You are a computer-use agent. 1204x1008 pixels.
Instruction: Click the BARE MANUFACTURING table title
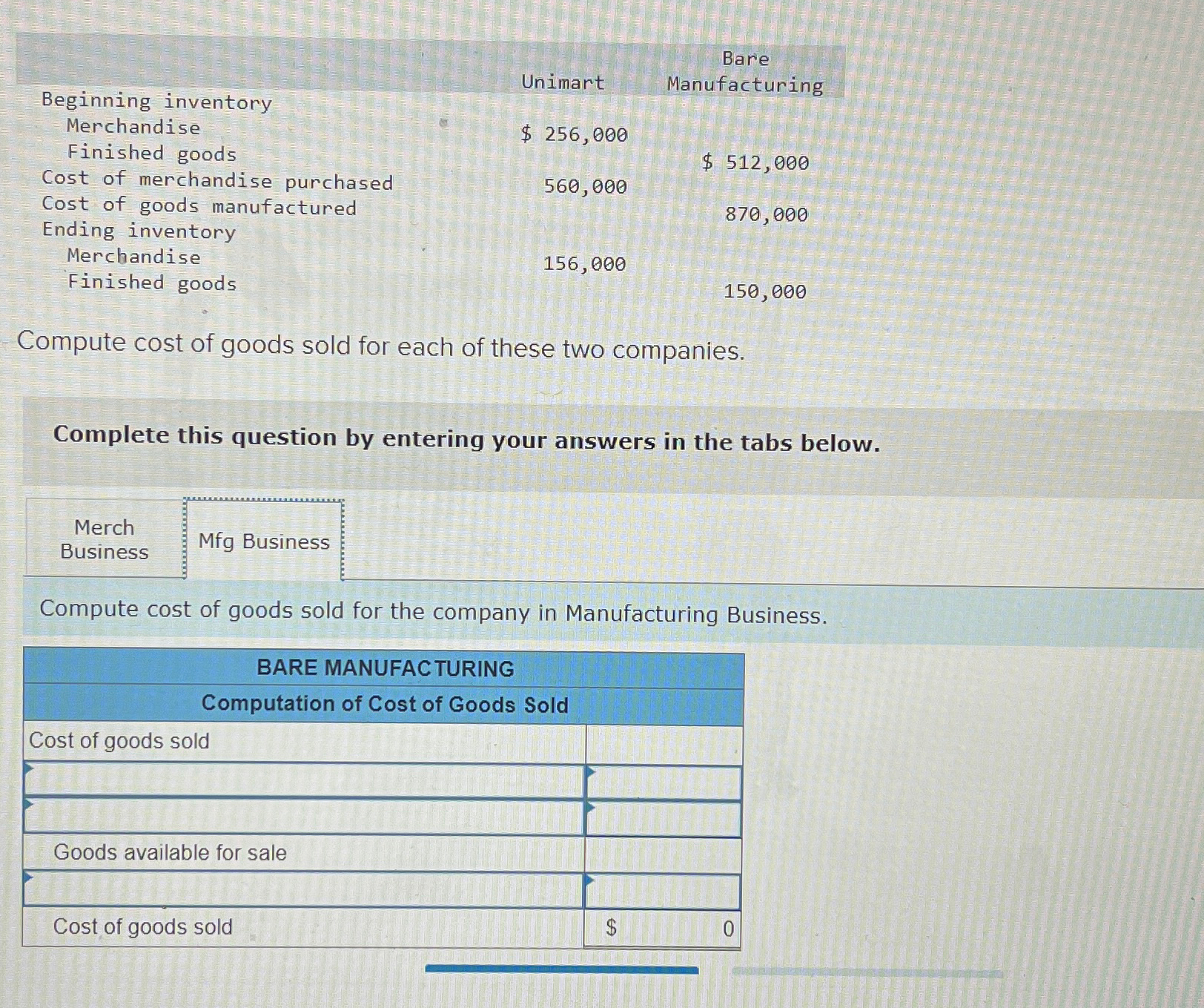click(x=386, y=668)
